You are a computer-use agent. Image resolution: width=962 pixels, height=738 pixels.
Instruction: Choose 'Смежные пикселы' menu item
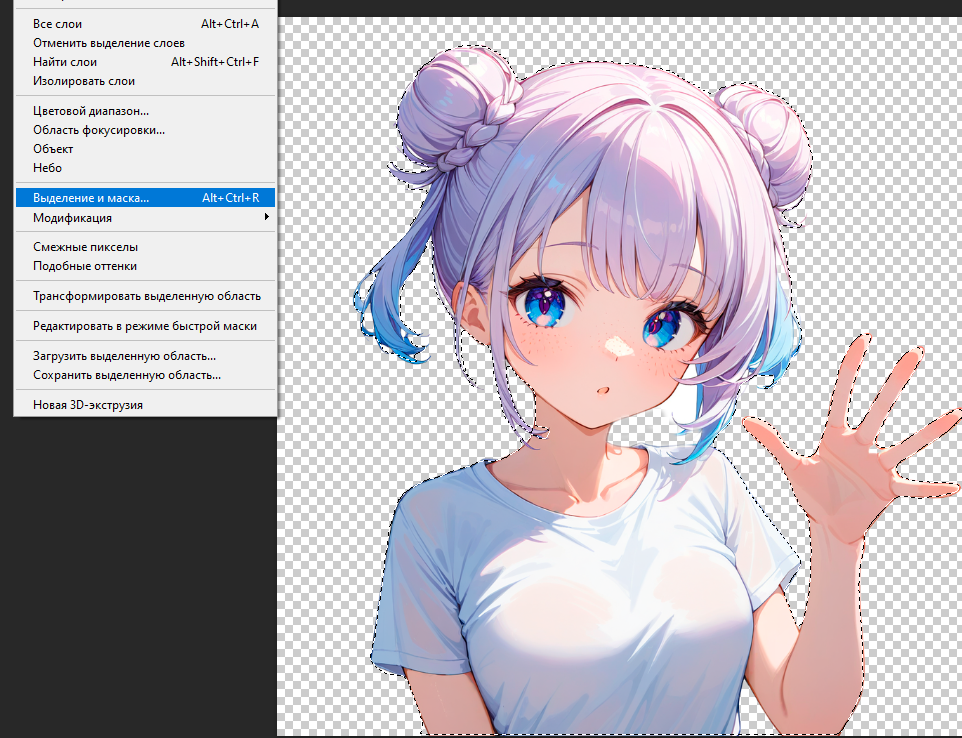click(x=145, y=247)
